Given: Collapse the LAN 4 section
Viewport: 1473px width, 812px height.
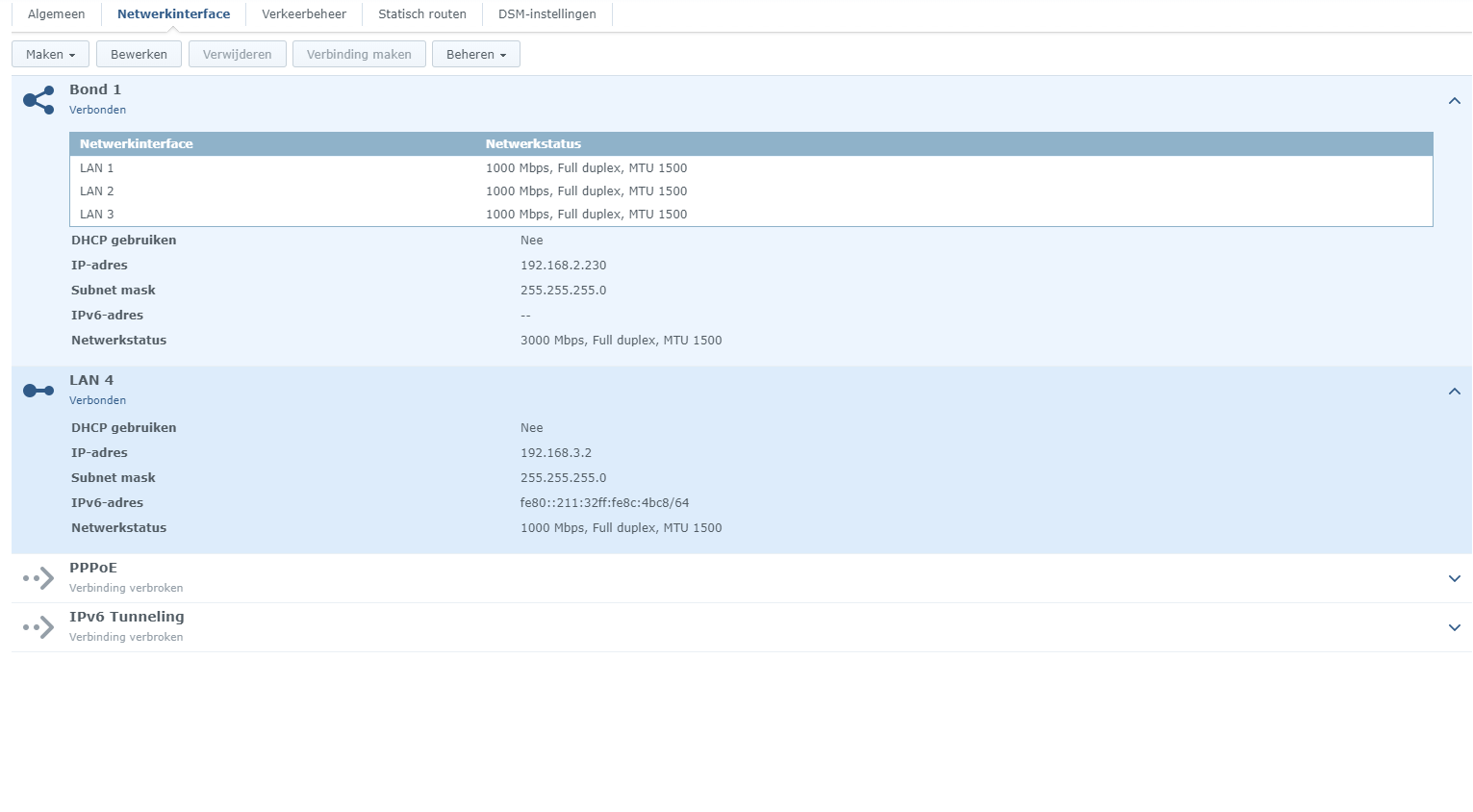Looking at the screenshot, I should point(1455,392).
